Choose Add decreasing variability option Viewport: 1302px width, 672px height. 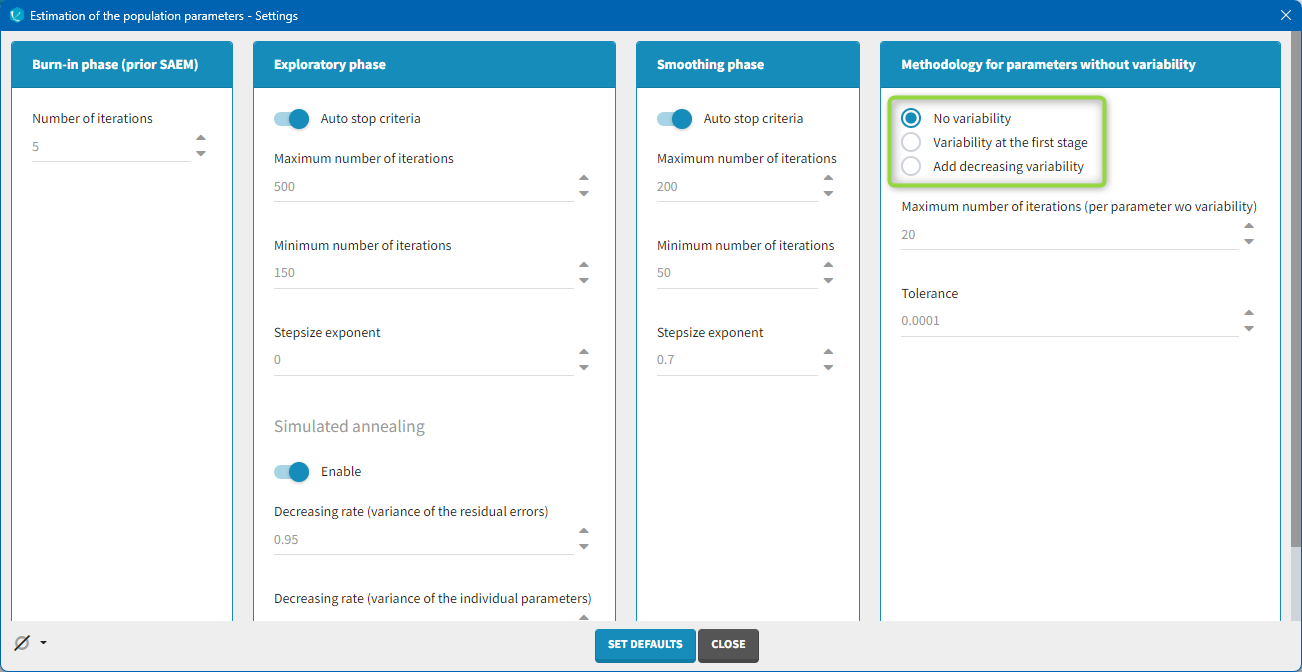point(911,166)
